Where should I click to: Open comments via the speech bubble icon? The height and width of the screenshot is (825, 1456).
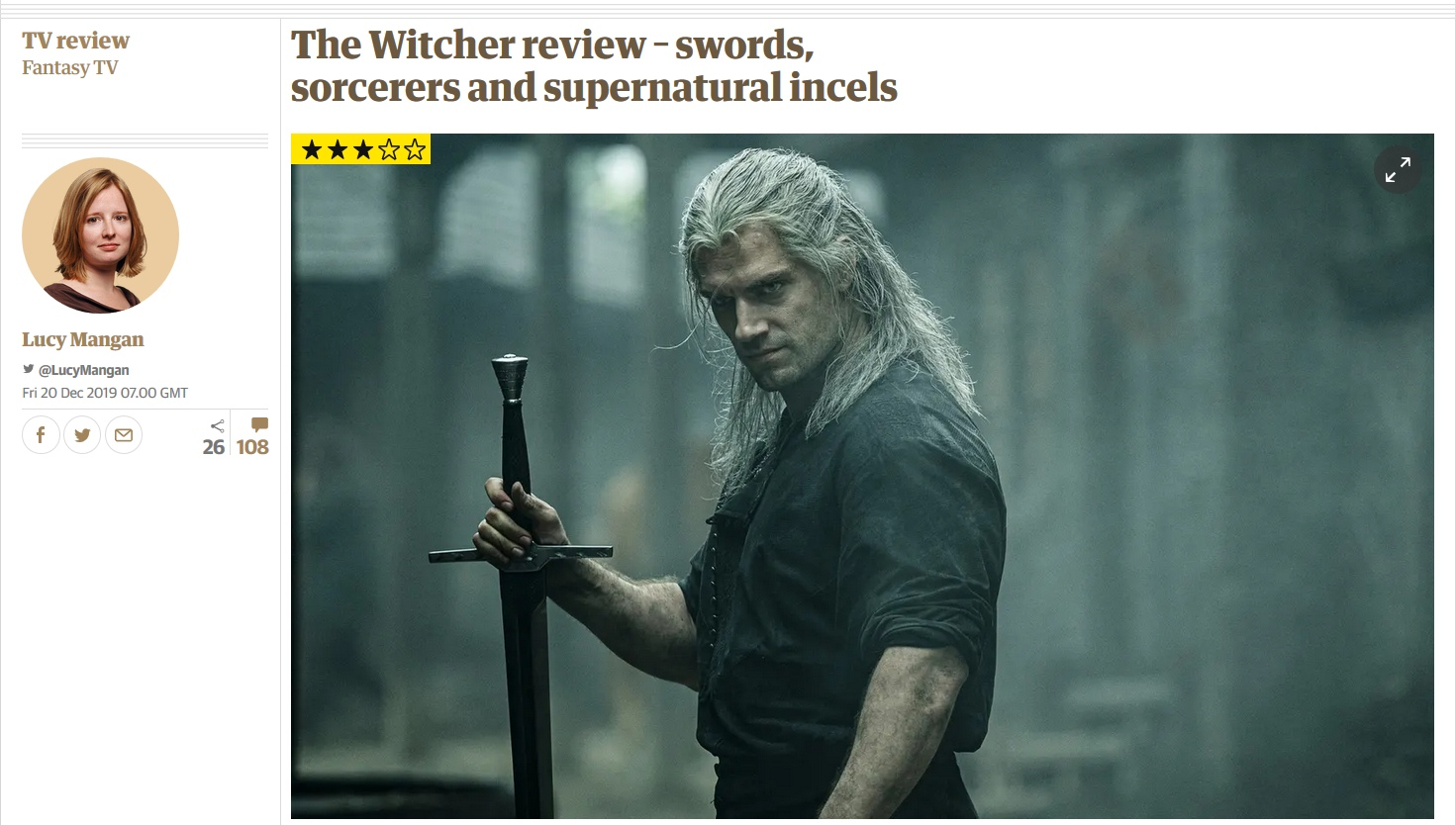click(x=259, y=424)
